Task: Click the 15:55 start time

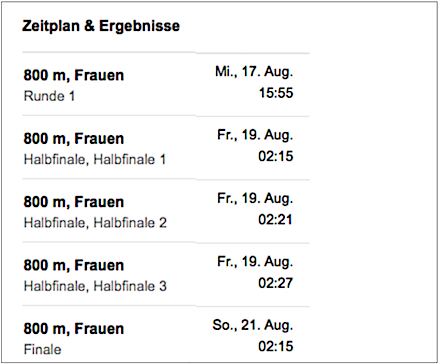Action: [x=276, y=93]
